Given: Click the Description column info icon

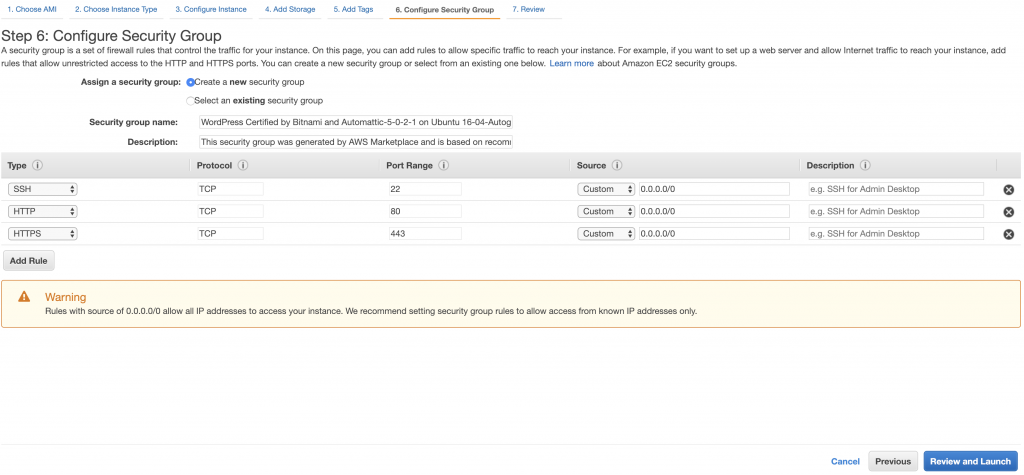Looking at the screenshot, I should [x=865, y=165].
